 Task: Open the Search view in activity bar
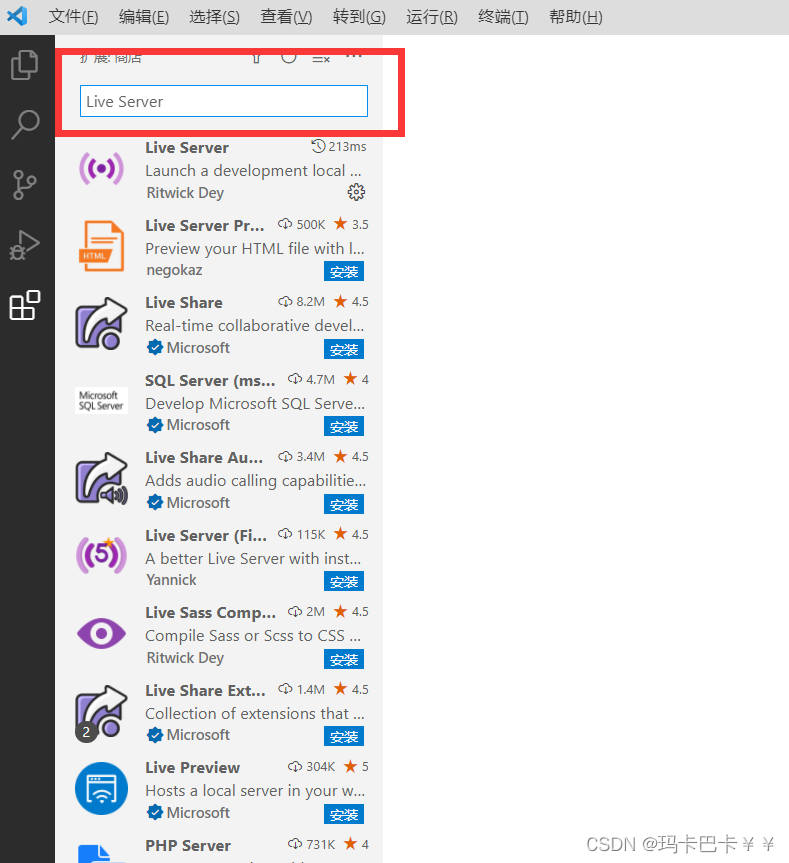[x=25, y=125]
